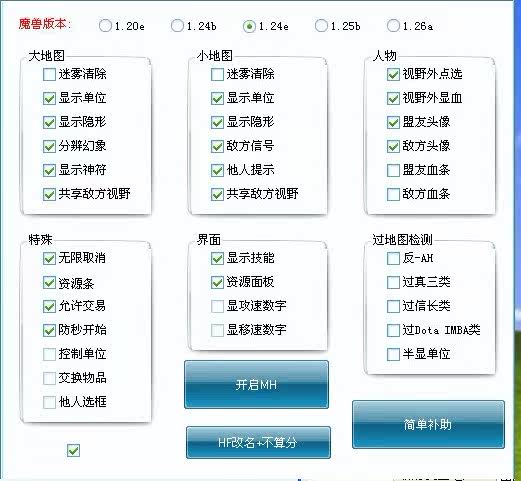This screenshot has width=521, height=481.
Task: Uncheck the 视野外点选 checkbox
Action: (393, 74)
